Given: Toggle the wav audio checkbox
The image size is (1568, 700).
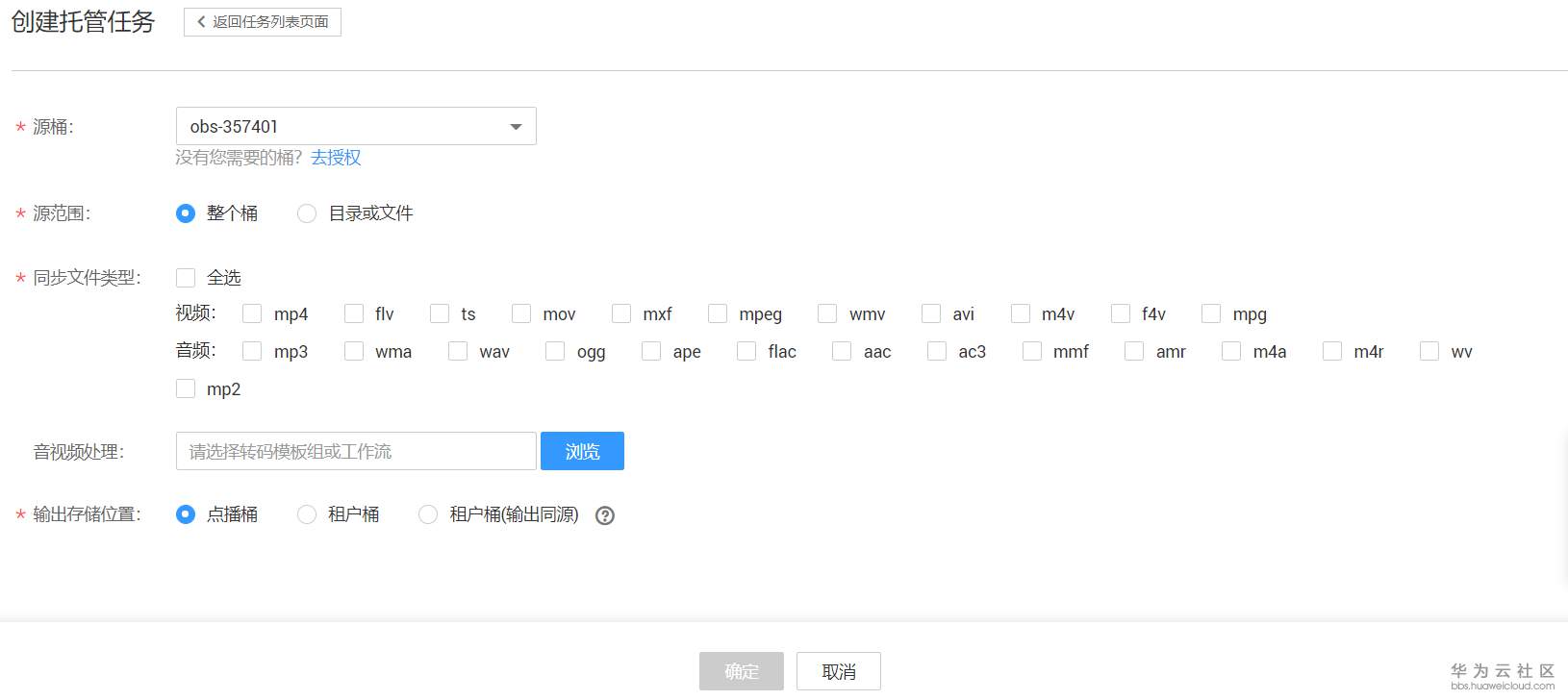Looking at the screenshot, I should pyautogui.click(x=458, y=351).
